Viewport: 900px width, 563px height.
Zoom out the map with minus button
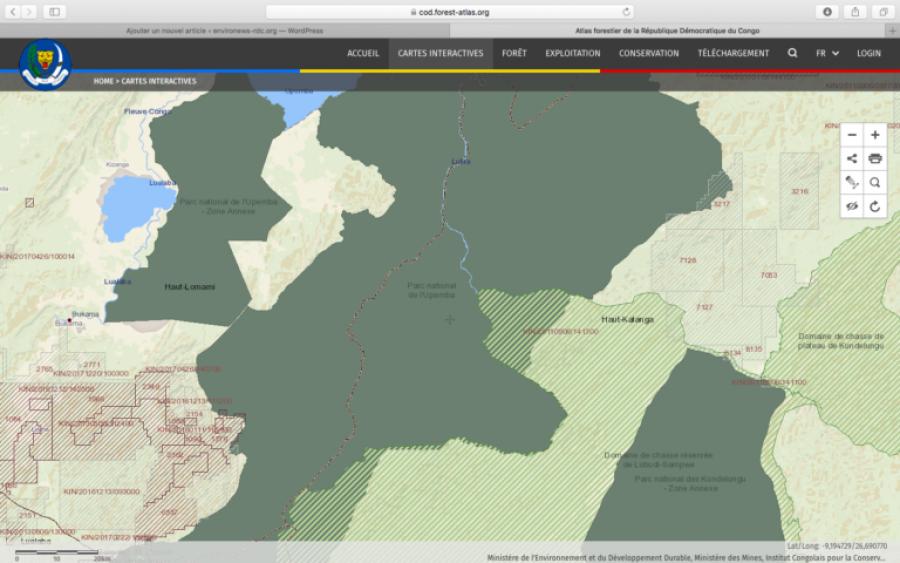click(x=852, y=135)
